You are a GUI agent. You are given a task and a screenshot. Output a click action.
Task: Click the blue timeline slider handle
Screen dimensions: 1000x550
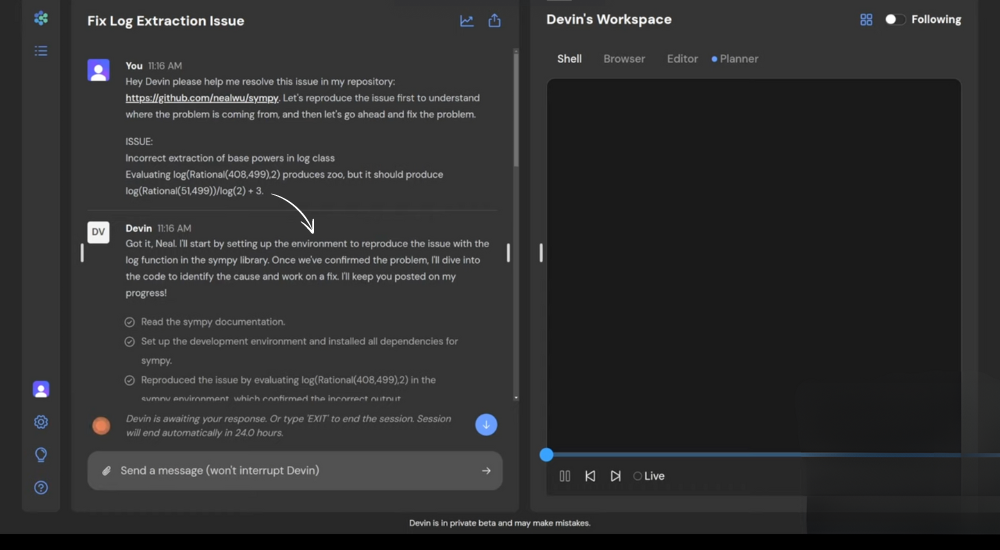[x=546, y=455]
